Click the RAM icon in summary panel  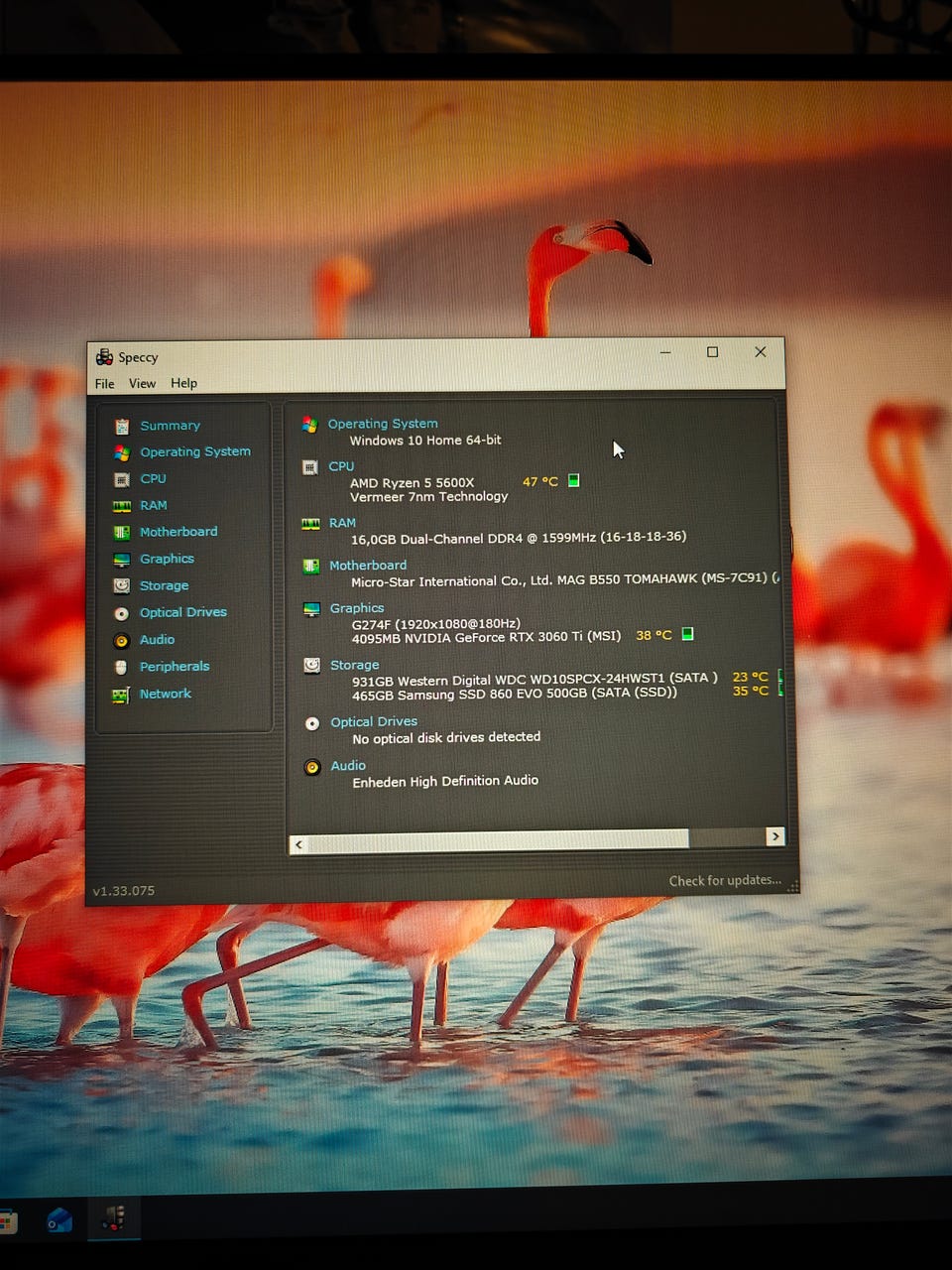coord(310,523)
